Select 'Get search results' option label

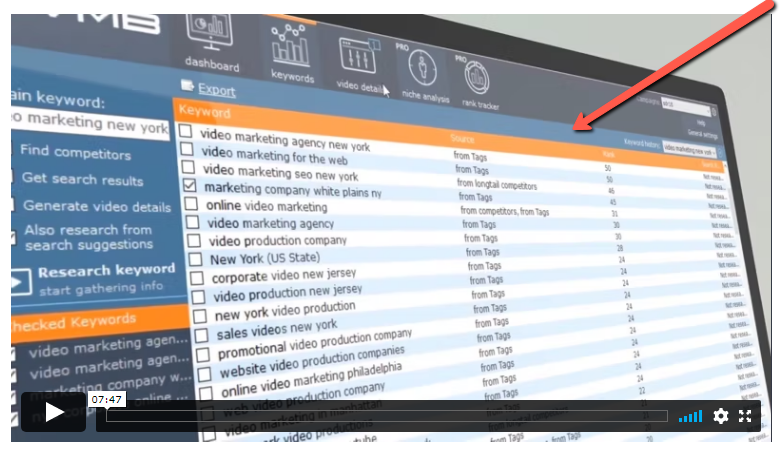coord(83,179)
